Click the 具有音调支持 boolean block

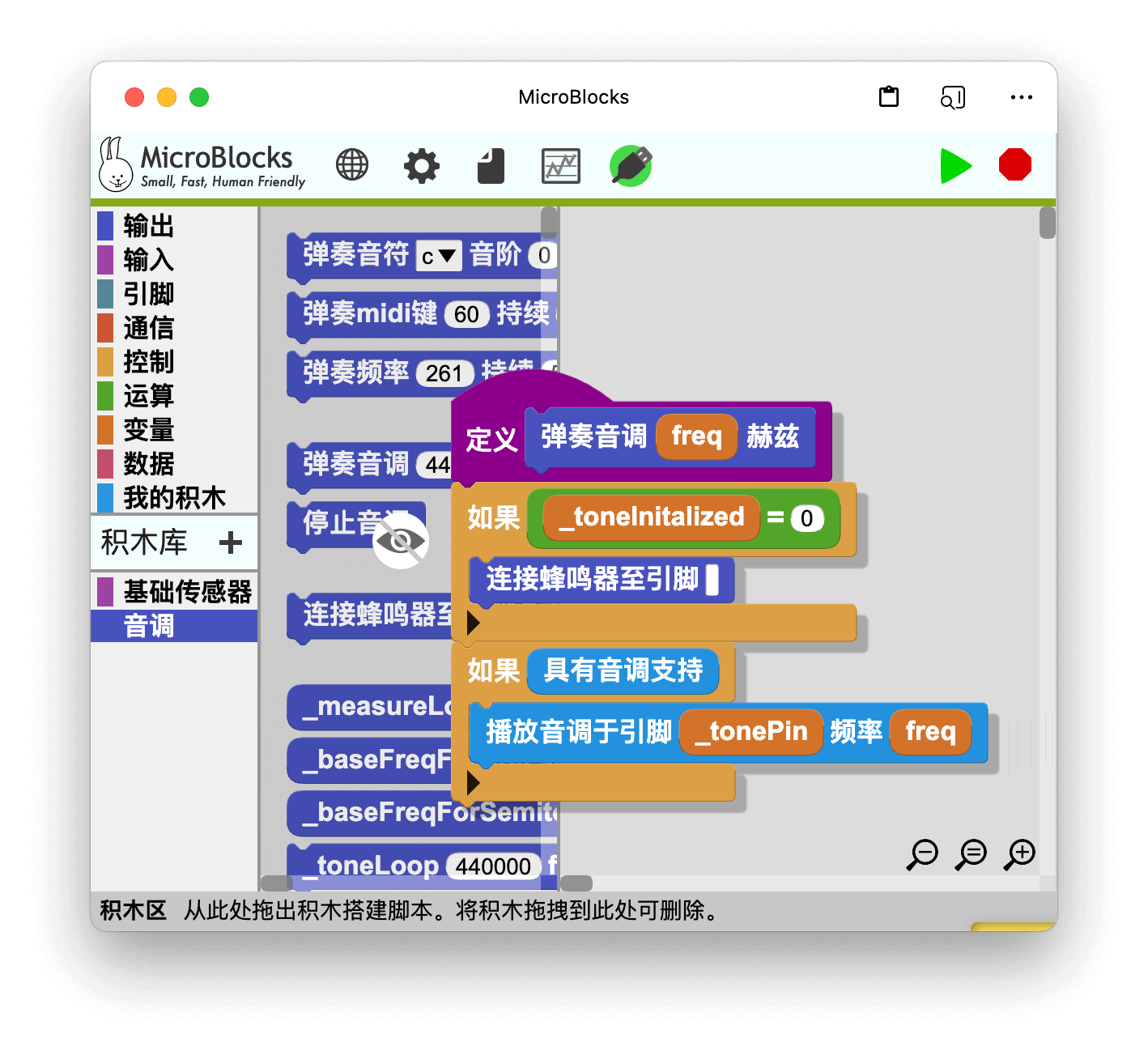pos(623,671)
